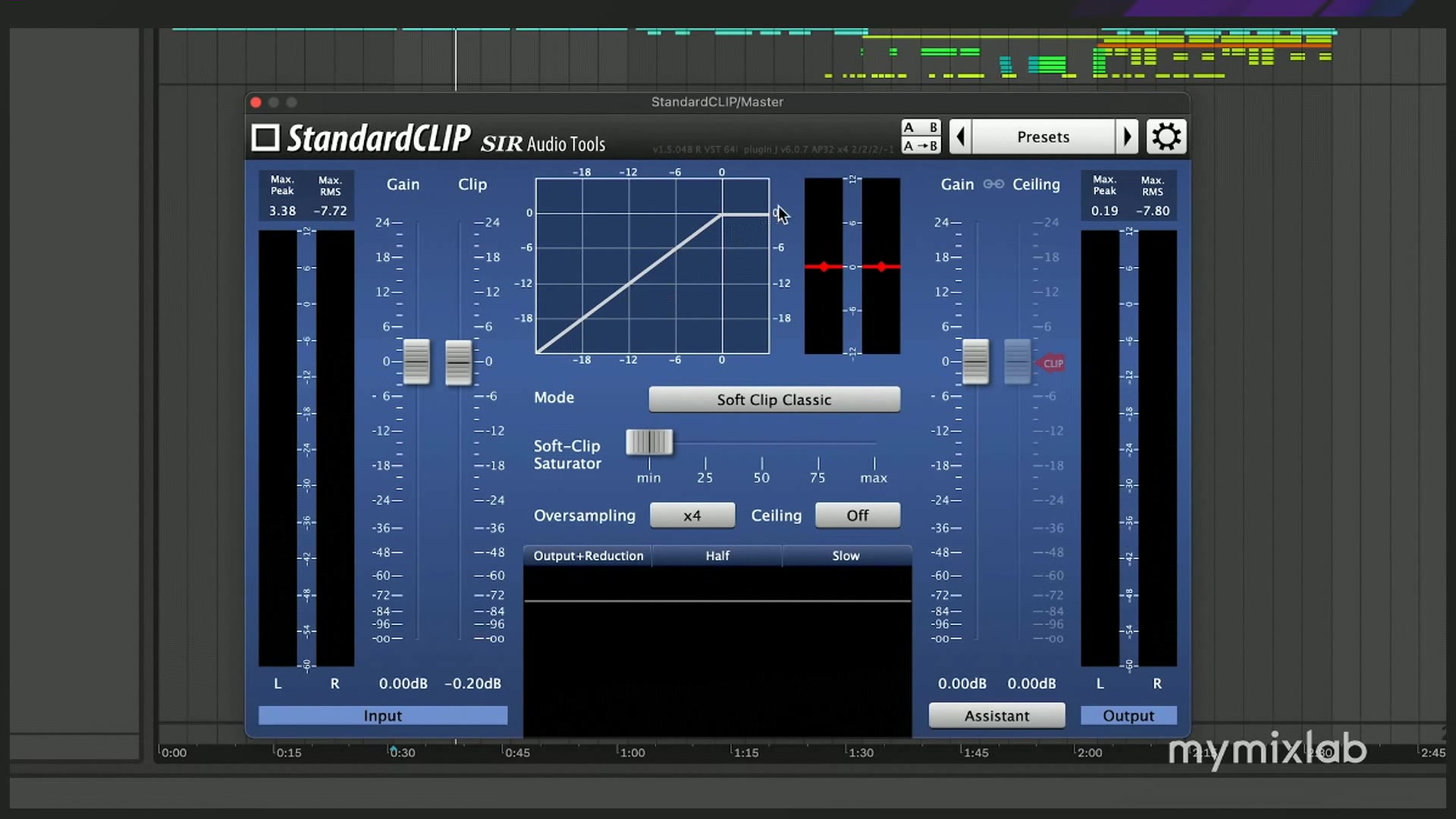
Task: Open the settings gear in StandardCLIP
Action: (1166, 137)
